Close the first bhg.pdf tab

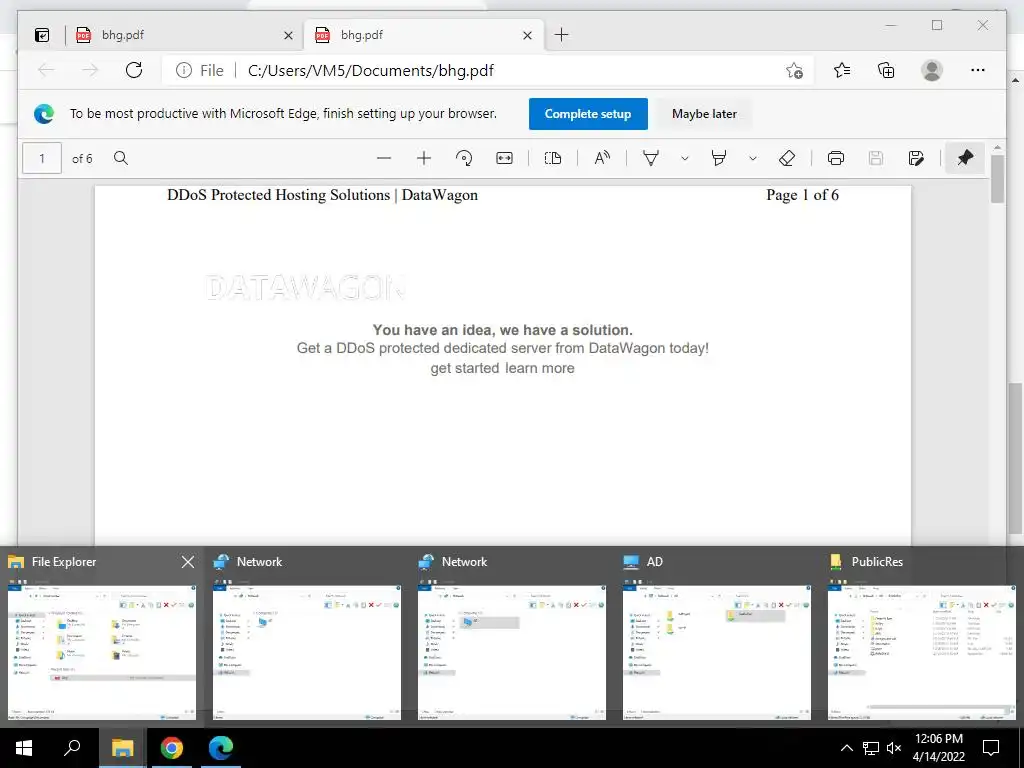coord(288,35)
